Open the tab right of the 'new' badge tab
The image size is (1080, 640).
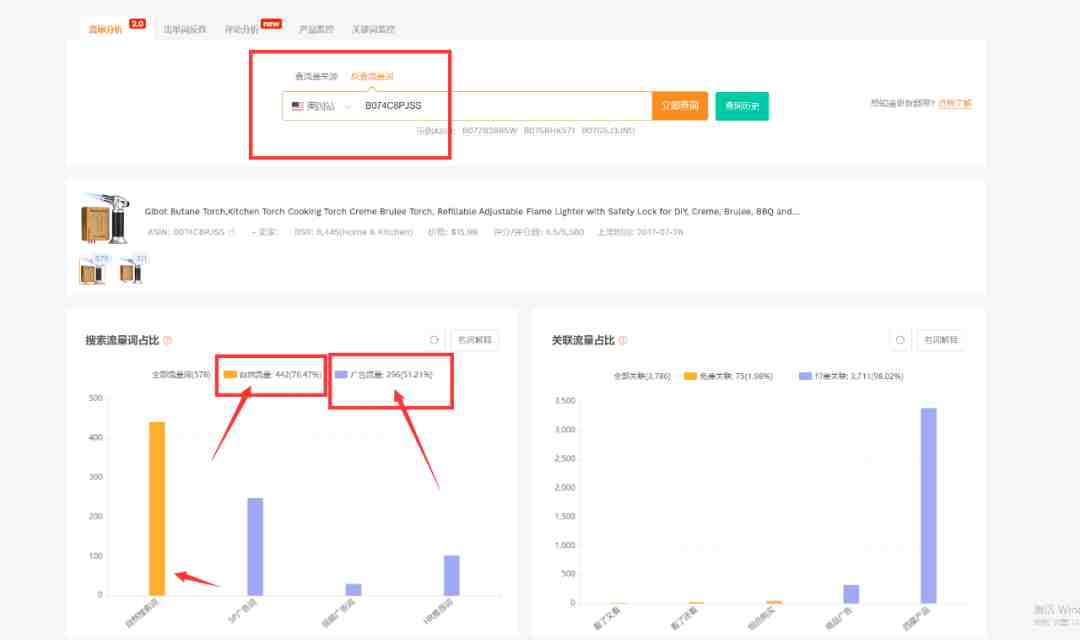click(316, 30)
